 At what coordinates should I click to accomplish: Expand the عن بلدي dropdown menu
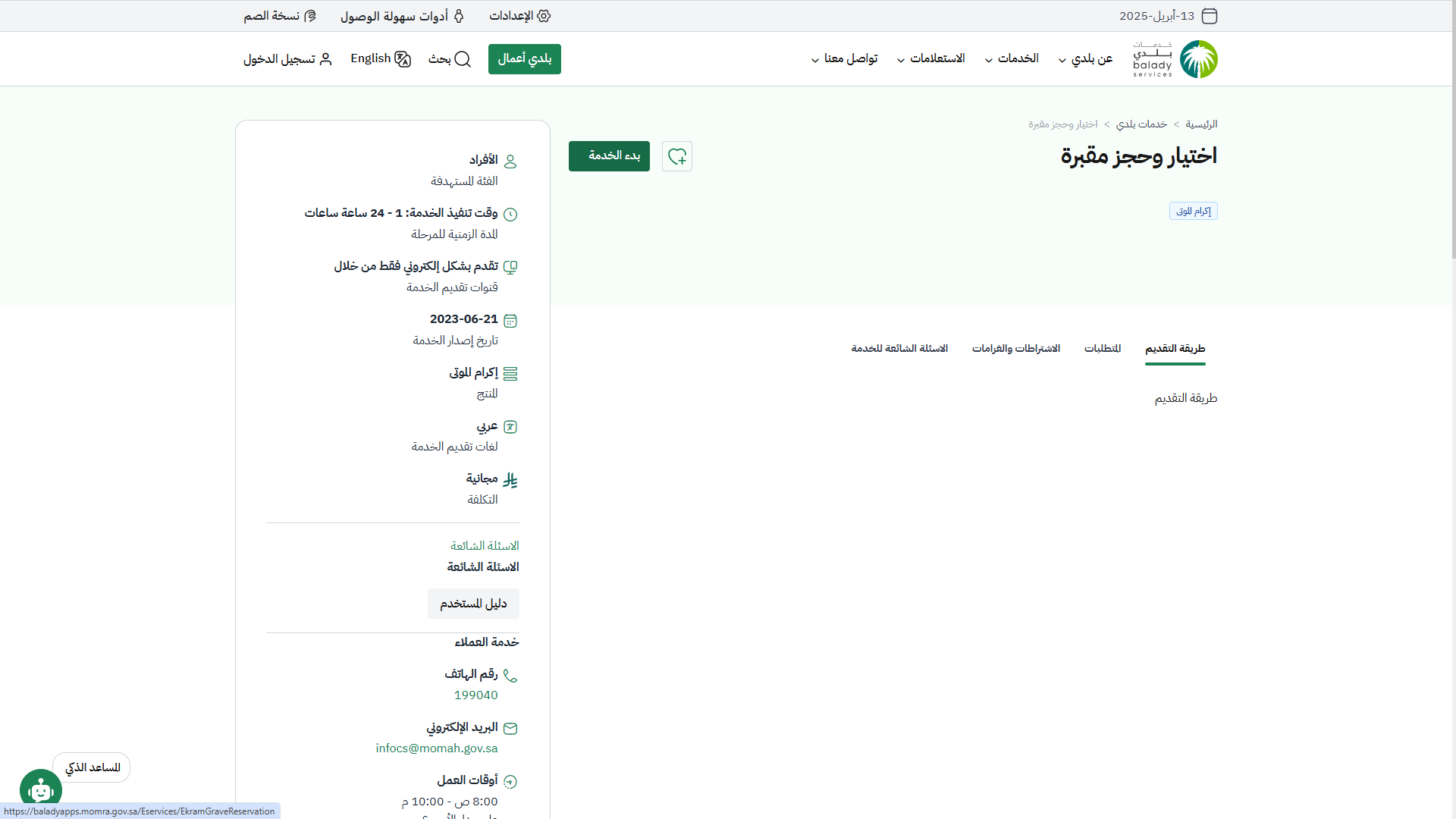point(1085,59)
